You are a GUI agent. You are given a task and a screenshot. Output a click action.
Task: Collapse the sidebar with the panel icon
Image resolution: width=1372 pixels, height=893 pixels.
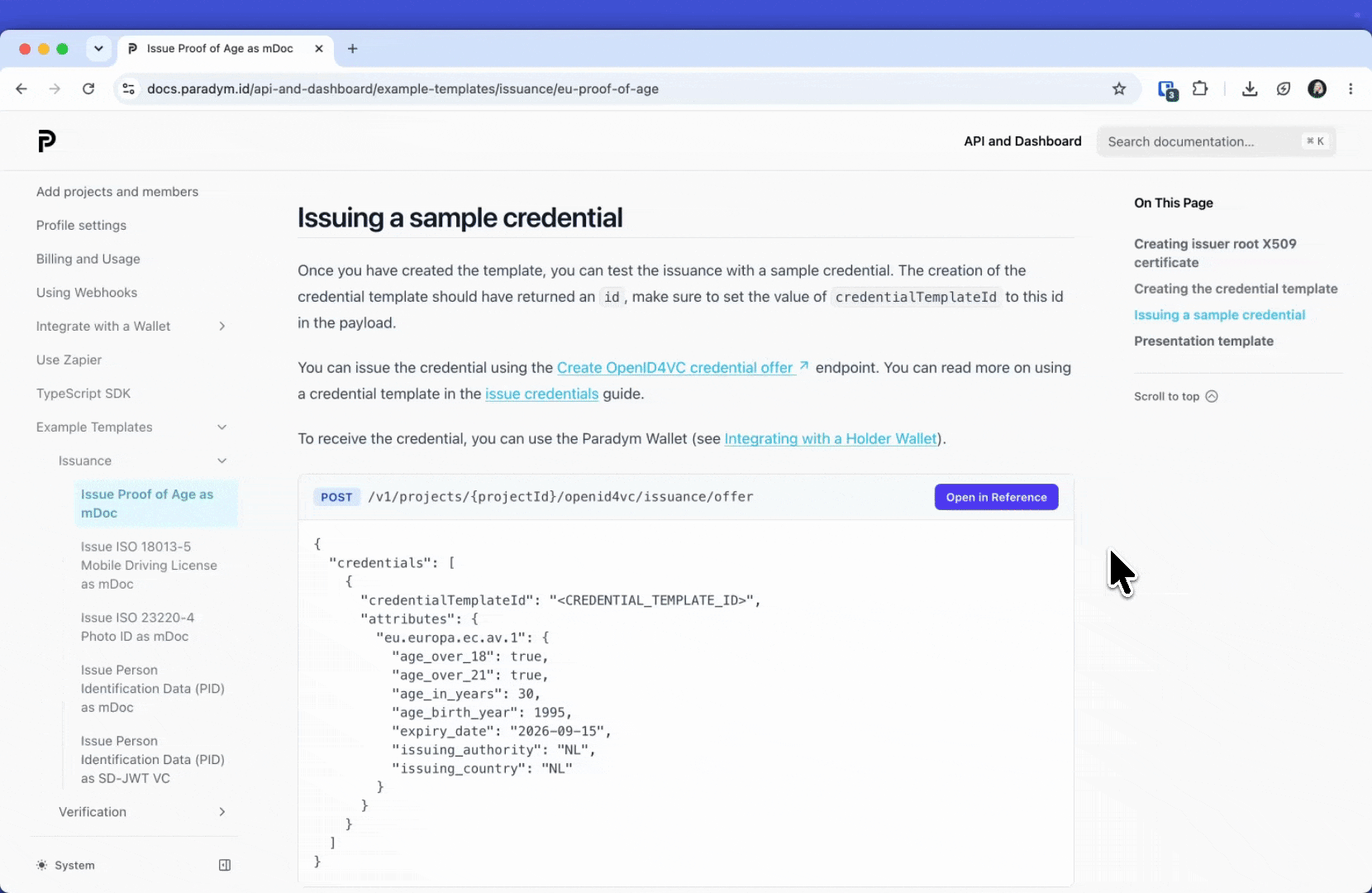coord(225,865)
